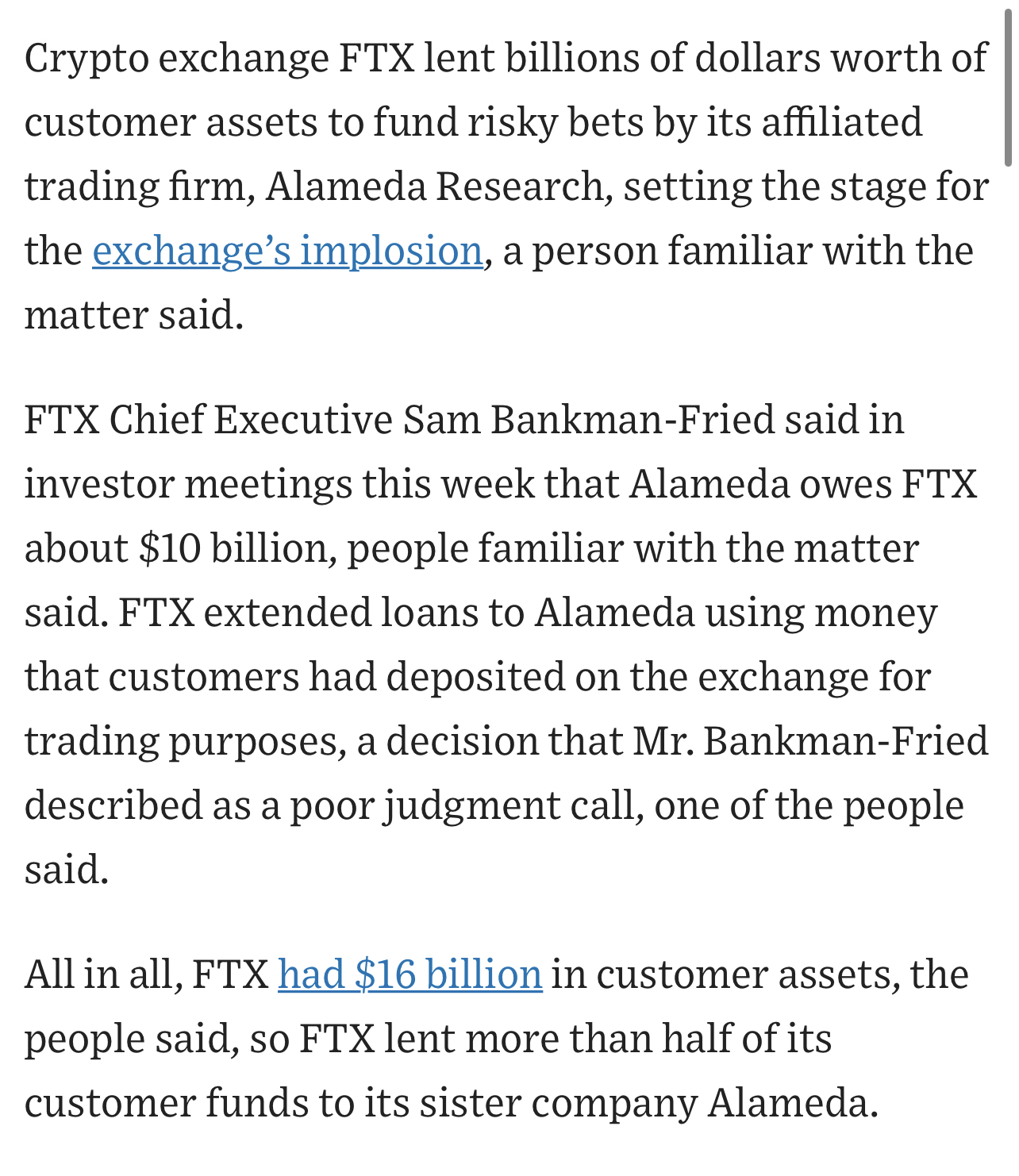This screenshot has height=1176, width=1019.
Task: Click the phrase "Mr. Bankman-Fried" in second paragraph
Action: tap(810, 741)
